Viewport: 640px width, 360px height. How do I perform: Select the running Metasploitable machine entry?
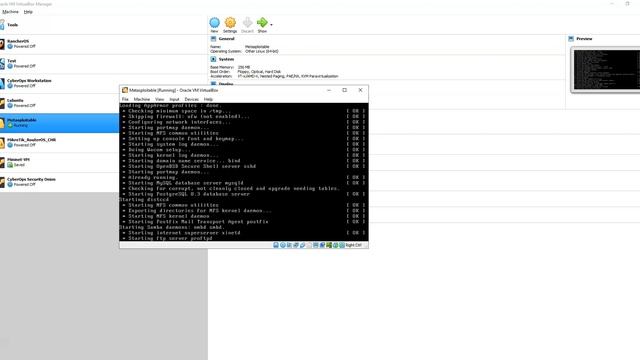coord(60,123)
